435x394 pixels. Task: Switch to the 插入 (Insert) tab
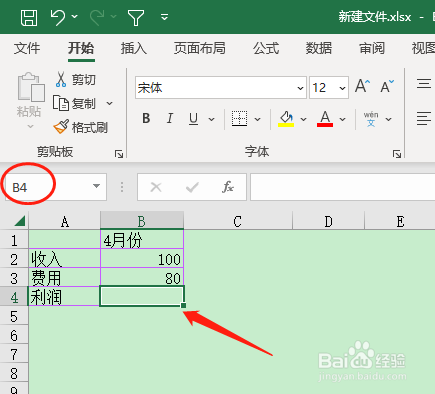pyautogui.click(x=133, y=49)
